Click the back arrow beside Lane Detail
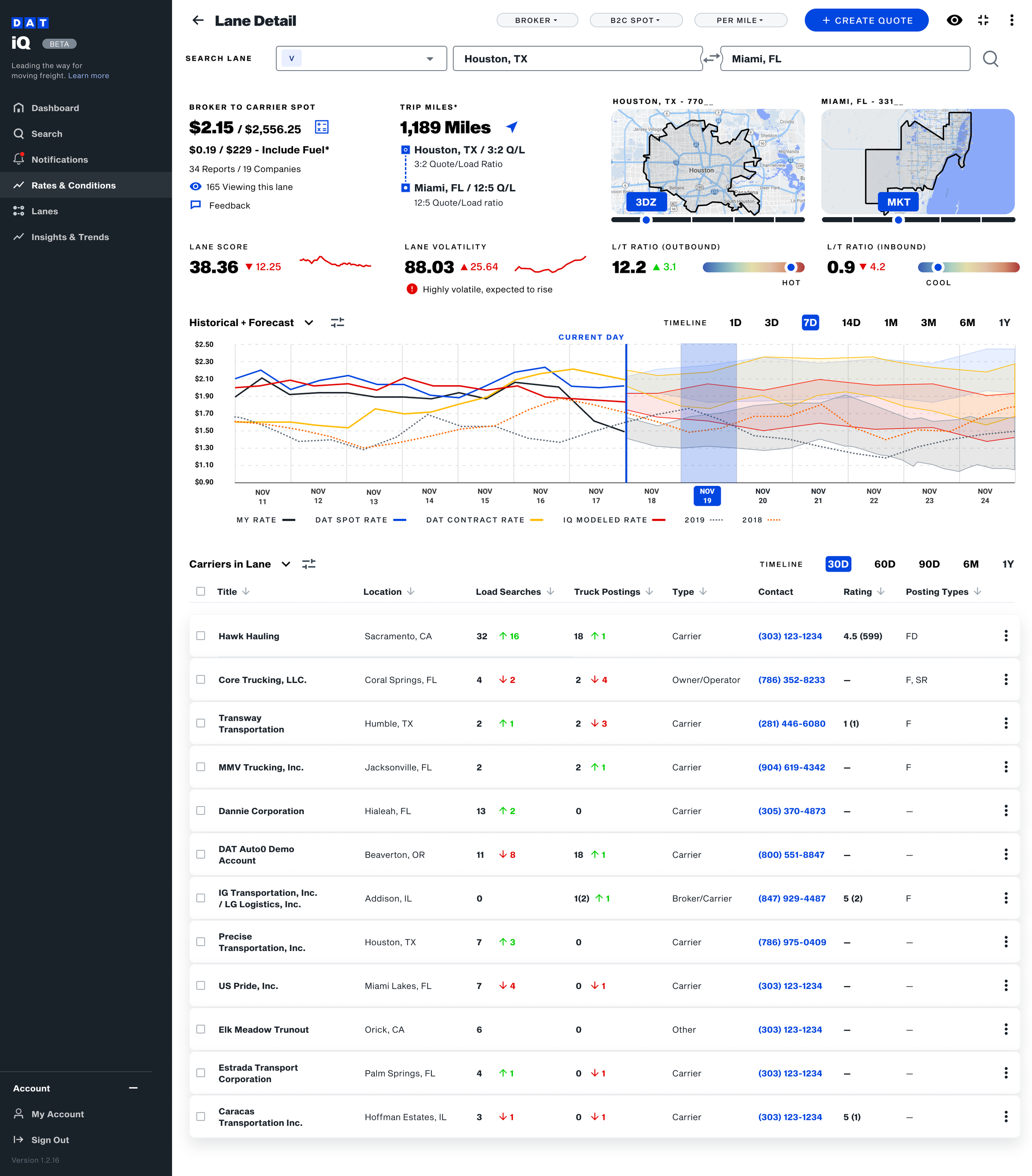Viewport: 1032px width, 1176px height. (198, 21)
